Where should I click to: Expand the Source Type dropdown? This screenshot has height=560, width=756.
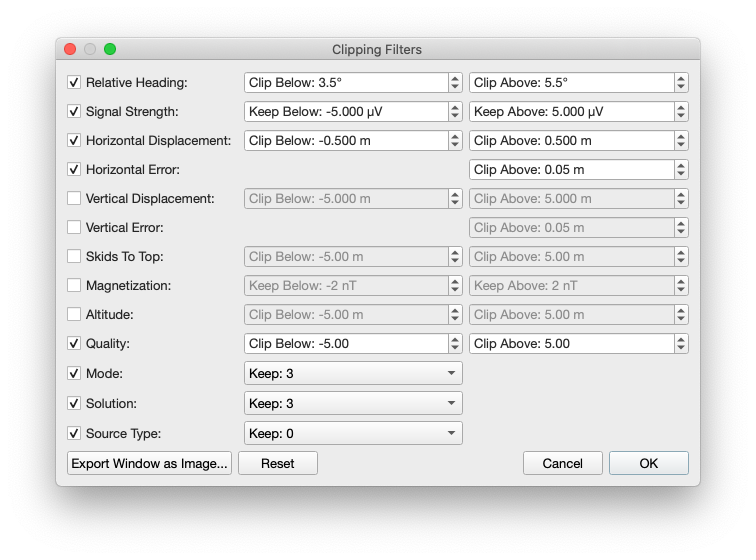pyautogui.click(x=353, y=434)
